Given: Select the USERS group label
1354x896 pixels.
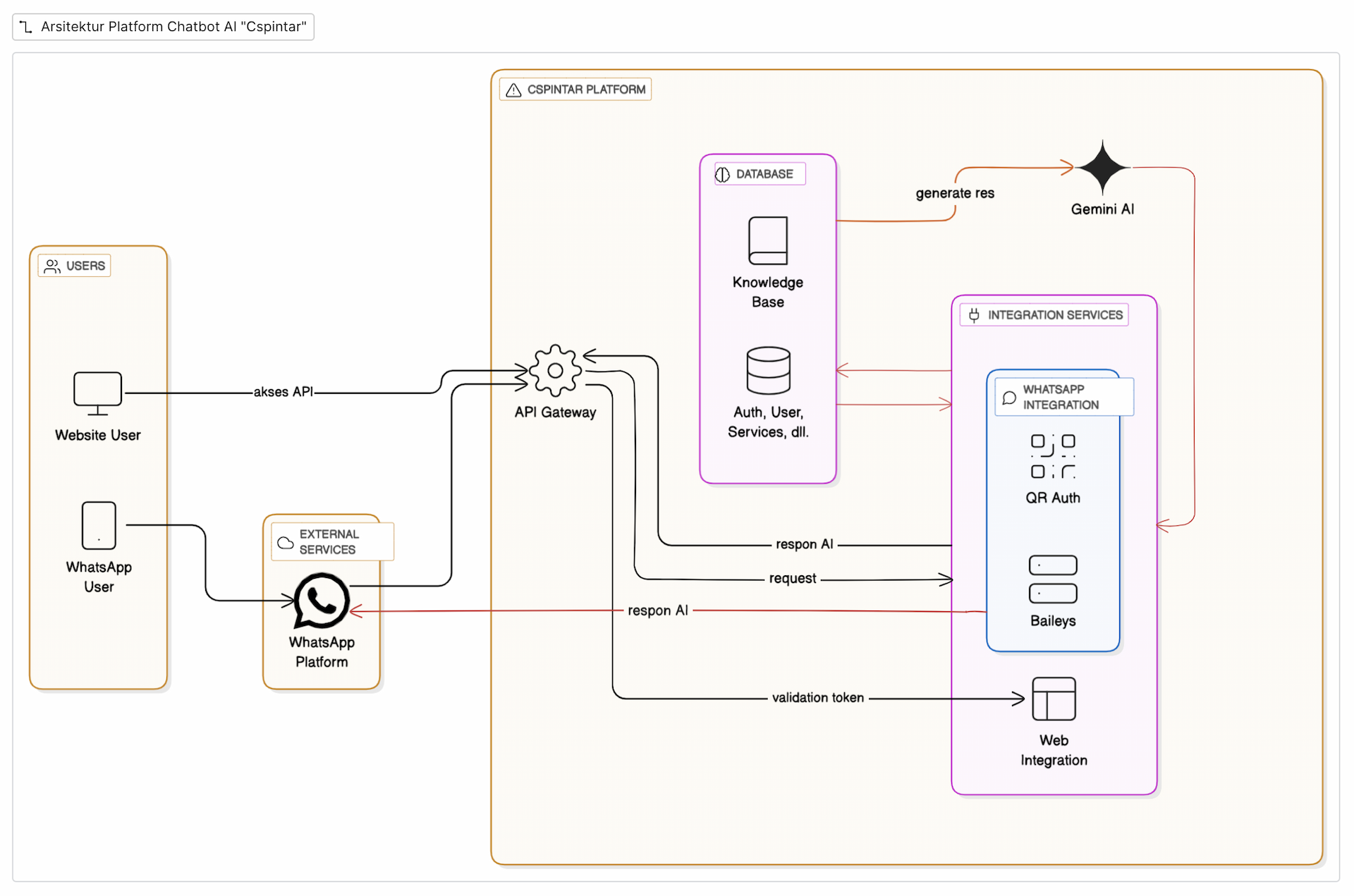Looking at the screenshot, I should click(x=75, y=266).
